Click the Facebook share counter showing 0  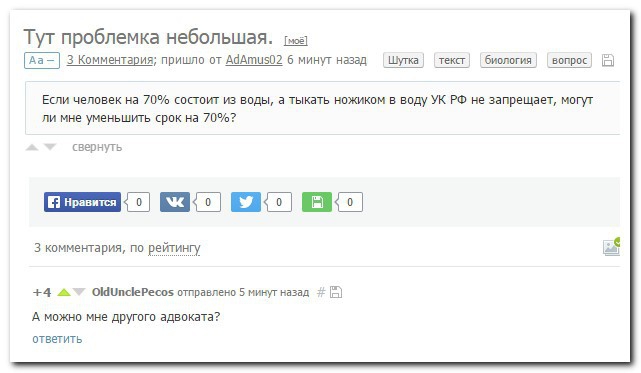point(138,202)
